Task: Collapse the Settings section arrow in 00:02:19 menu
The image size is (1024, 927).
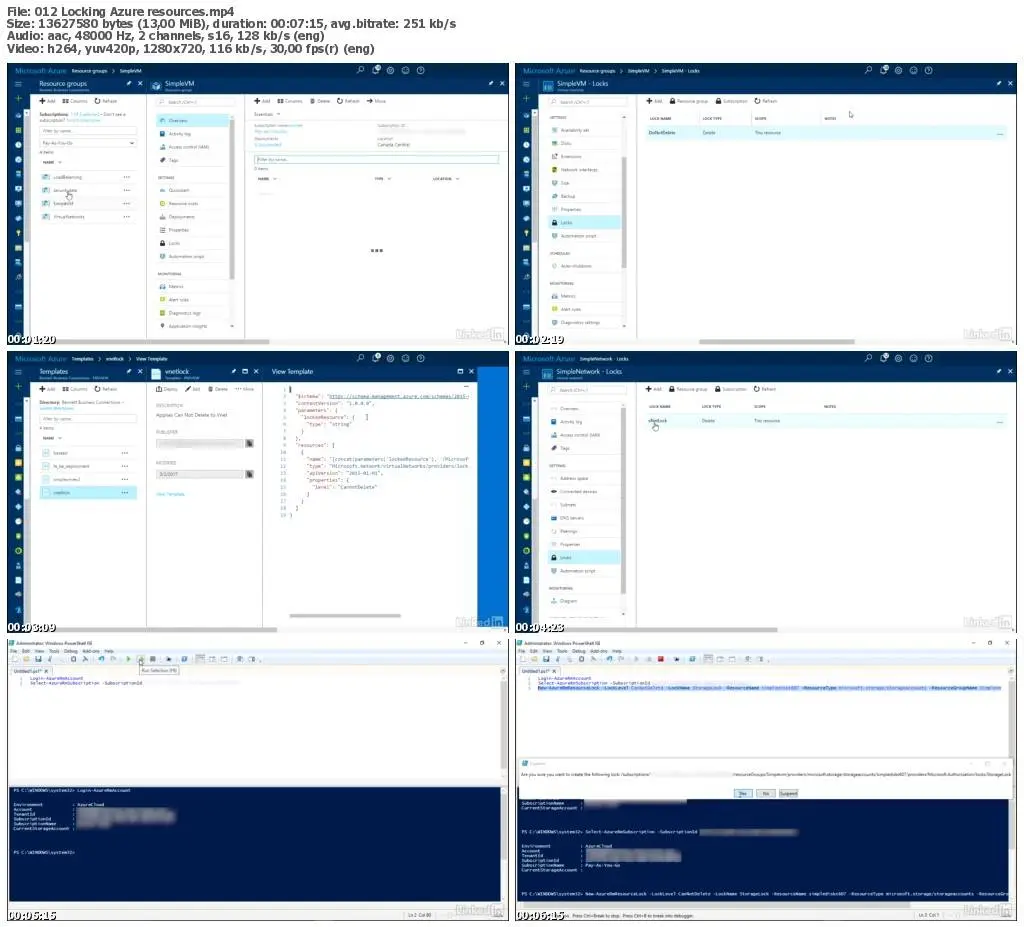Action: coord(624,118)
